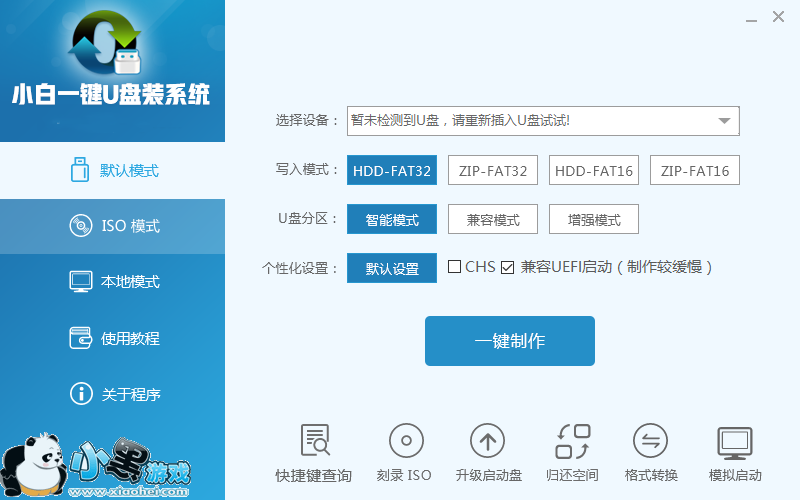Click 格式转换 text label

tap(651, 476)
